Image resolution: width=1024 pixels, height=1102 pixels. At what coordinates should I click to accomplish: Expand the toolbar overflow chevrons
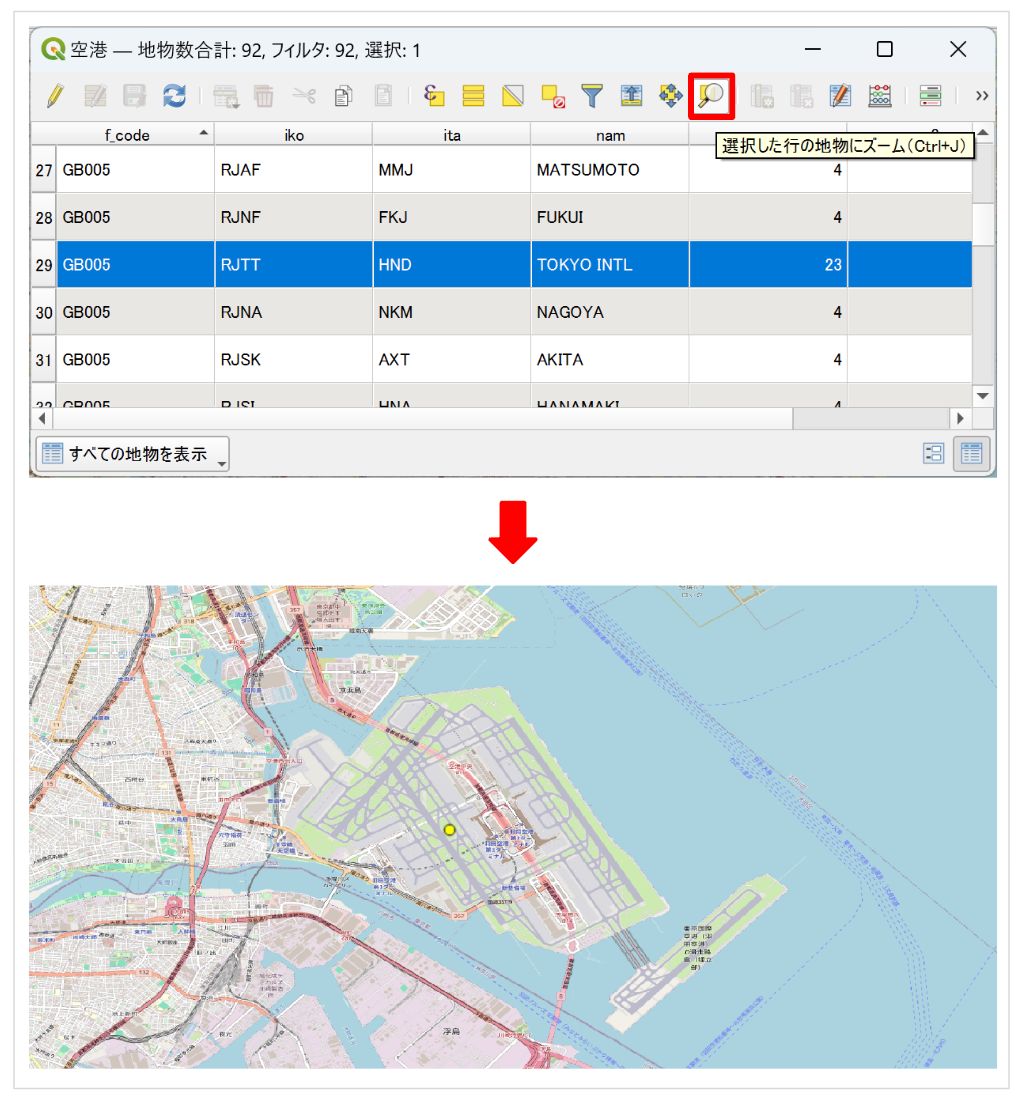point(982,96)
